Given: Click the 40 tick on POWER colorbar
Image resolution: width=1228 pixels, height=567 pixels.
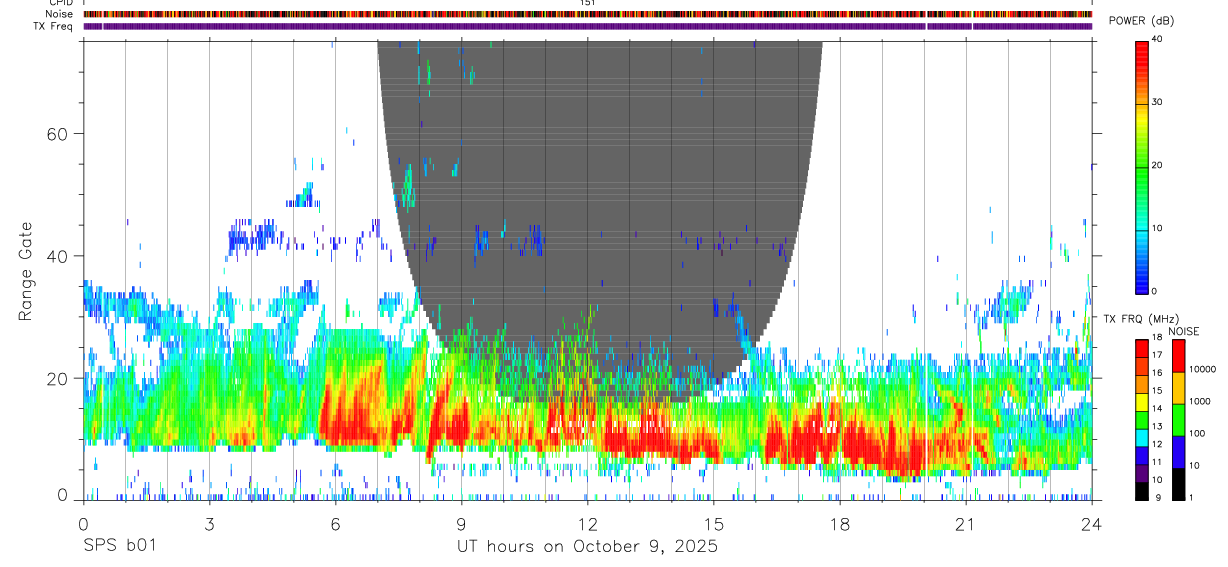Looking at the screenshot, I should (1158, 38).
